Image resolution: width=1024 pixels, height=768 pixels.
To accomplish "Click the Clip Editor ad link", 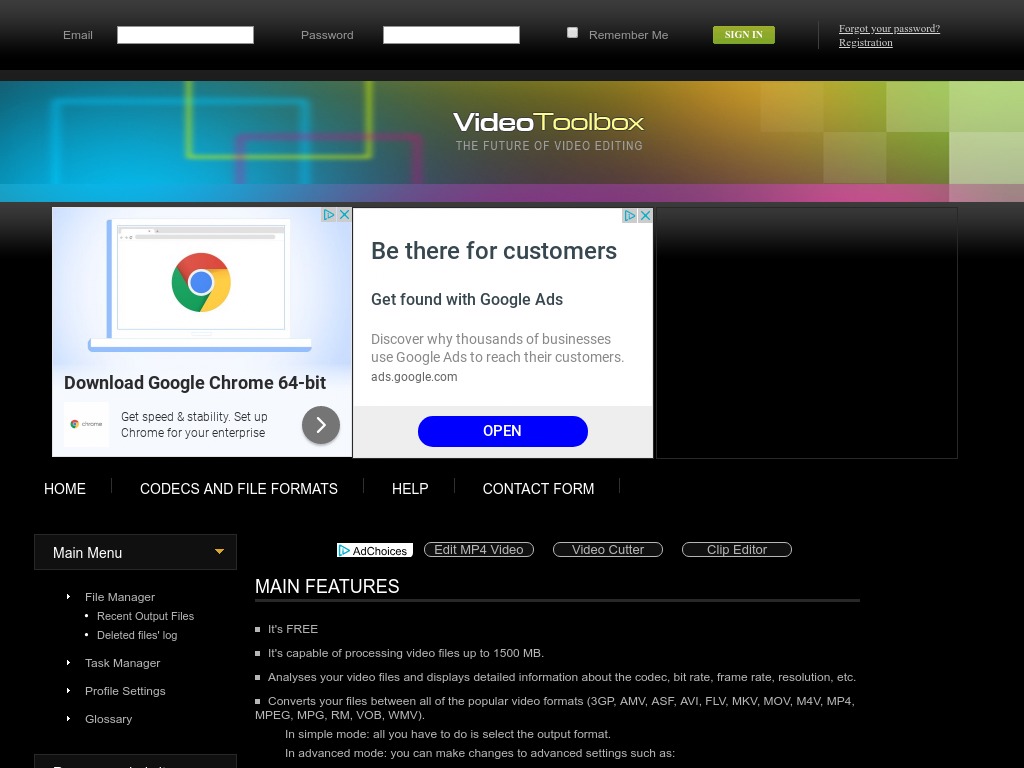I will (737, 550).
